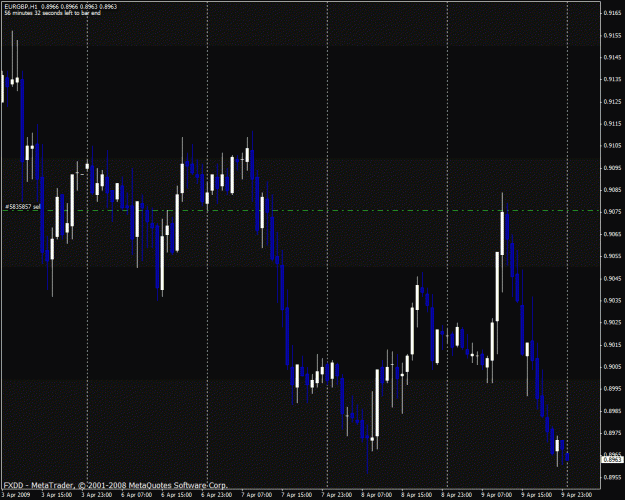Click the '3 Apr 15:00' time axis label
The image size is (625, 500).
tap(57, 495)
